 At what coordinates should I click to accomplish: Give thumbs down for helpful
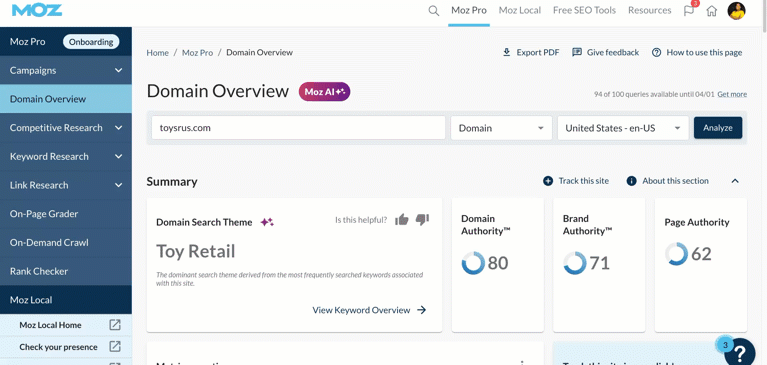pyautogui.click(x=422, y=220)
